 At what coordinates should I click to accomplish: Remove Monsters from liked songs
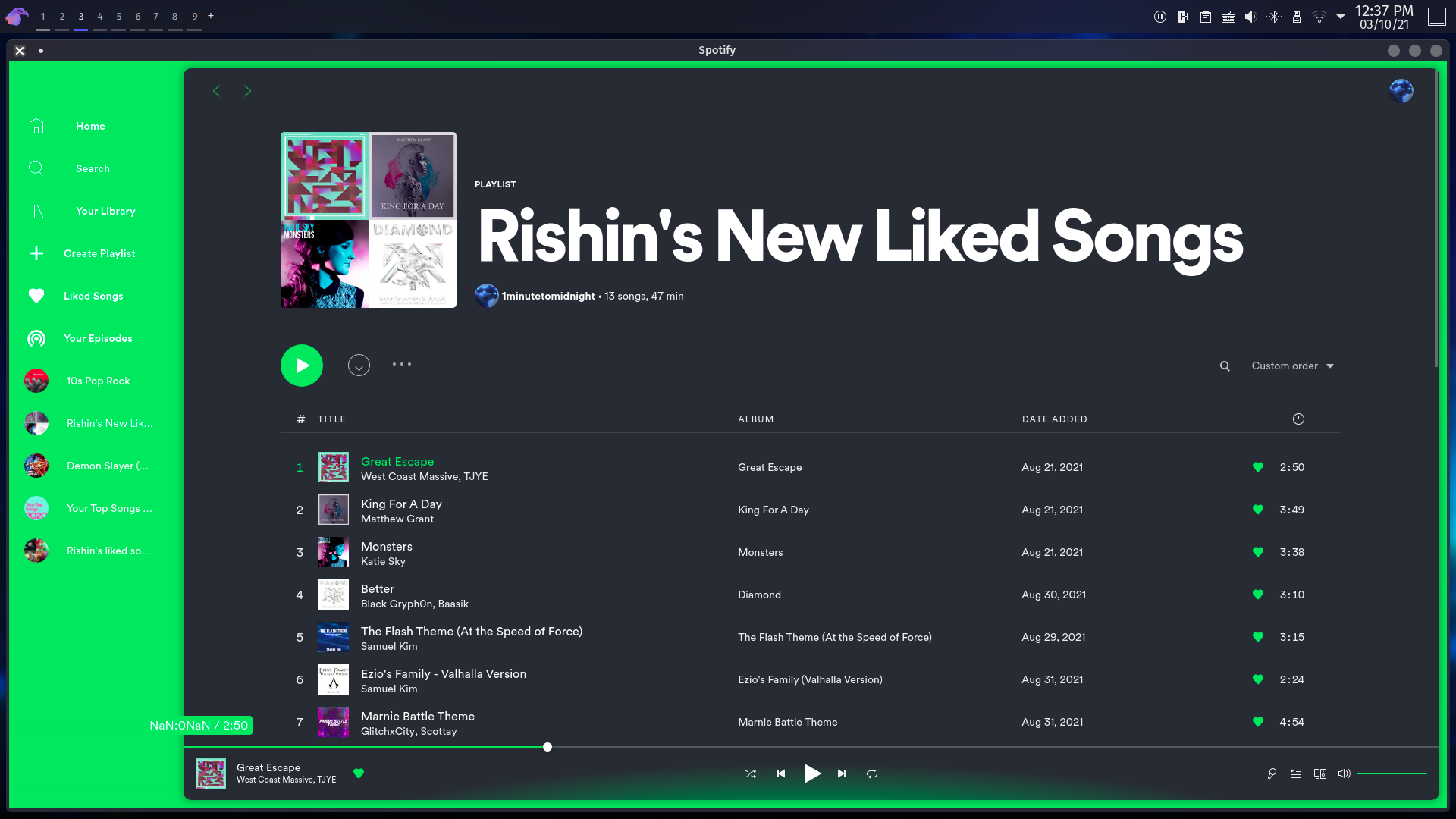click(x=1258, y=552)
